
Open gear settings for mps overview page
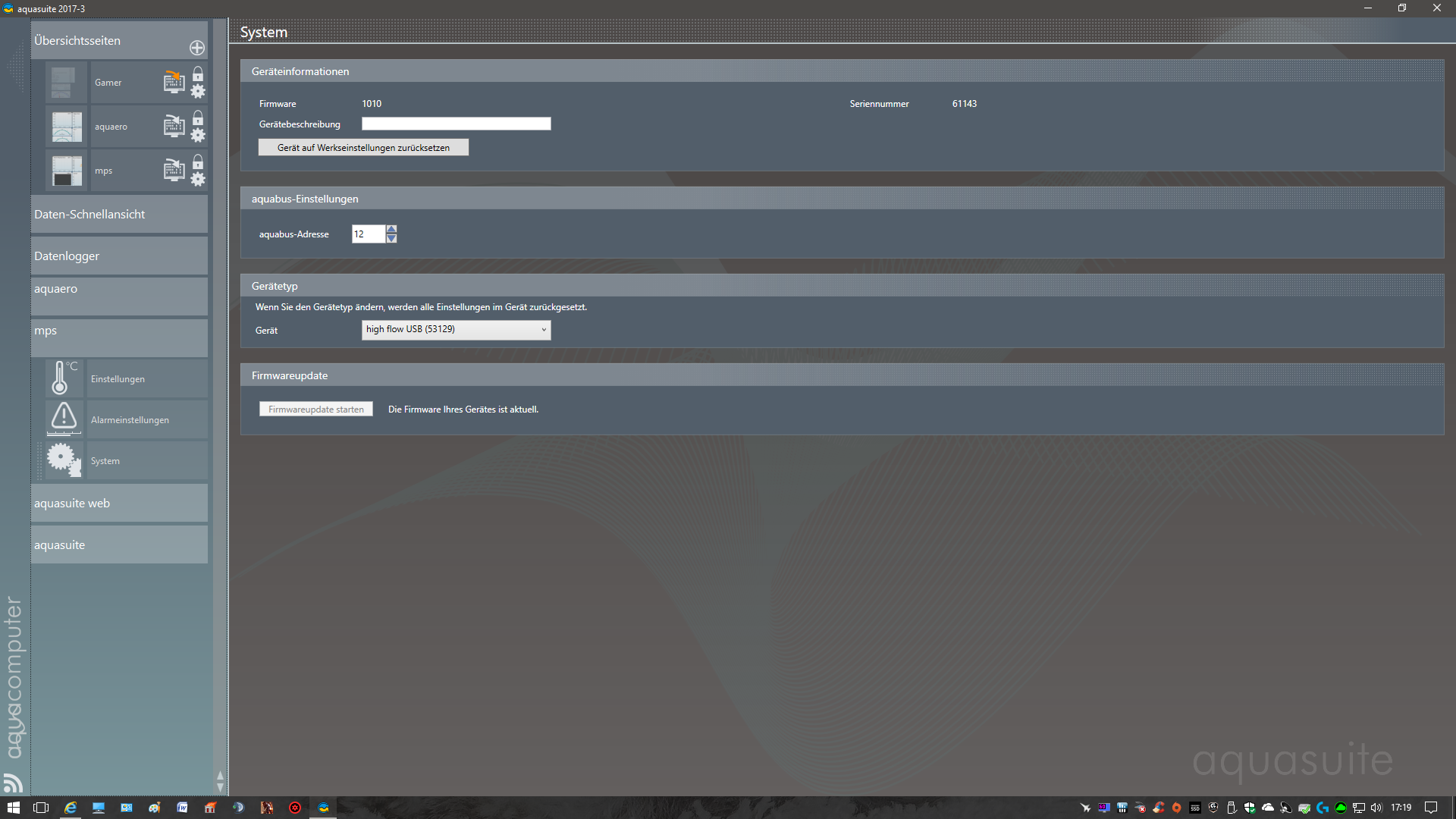pyautogui.click(x=198, y=180)
